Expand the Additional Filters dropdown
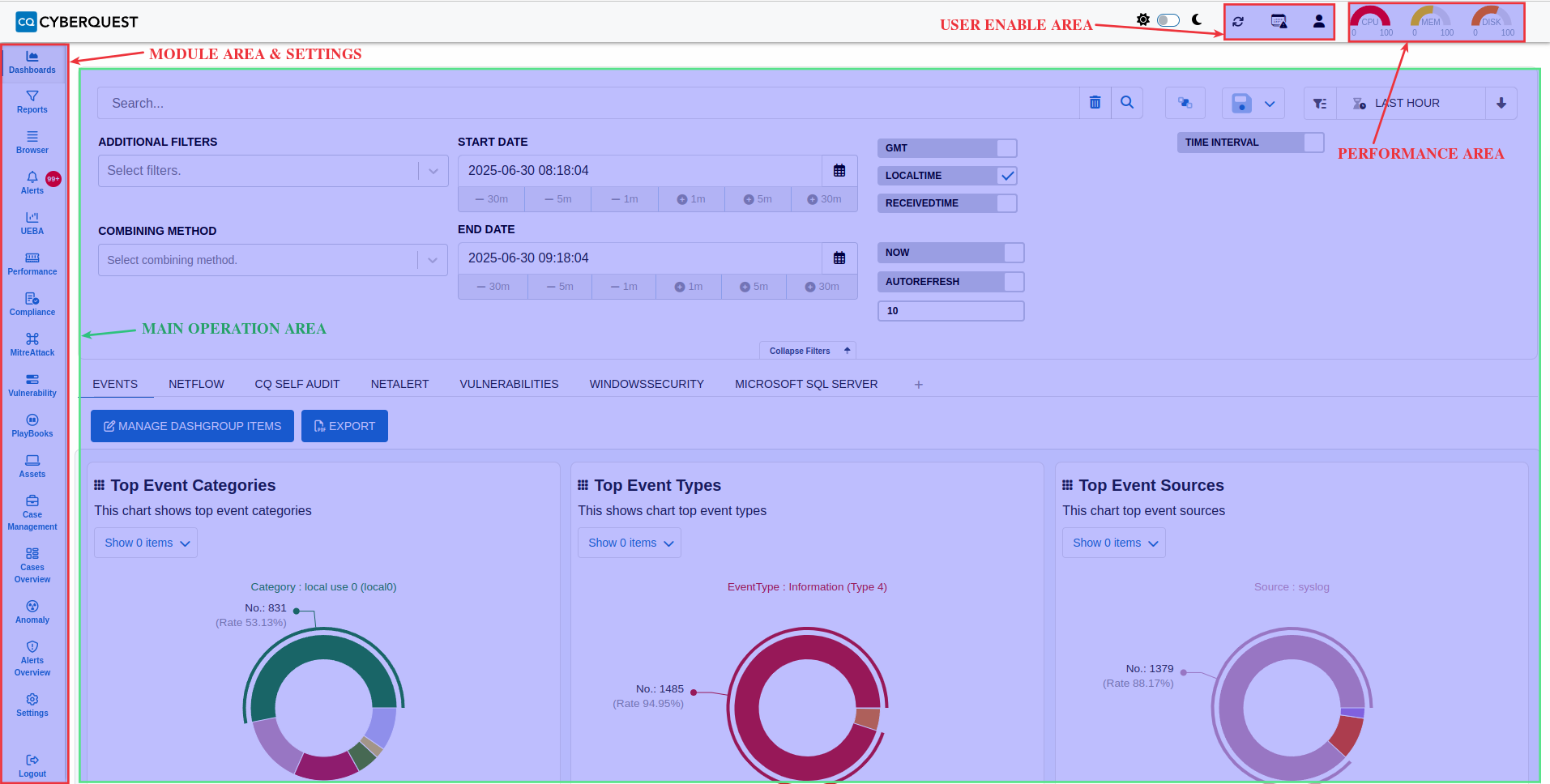 pyautogui.click(x=433, y=171)
